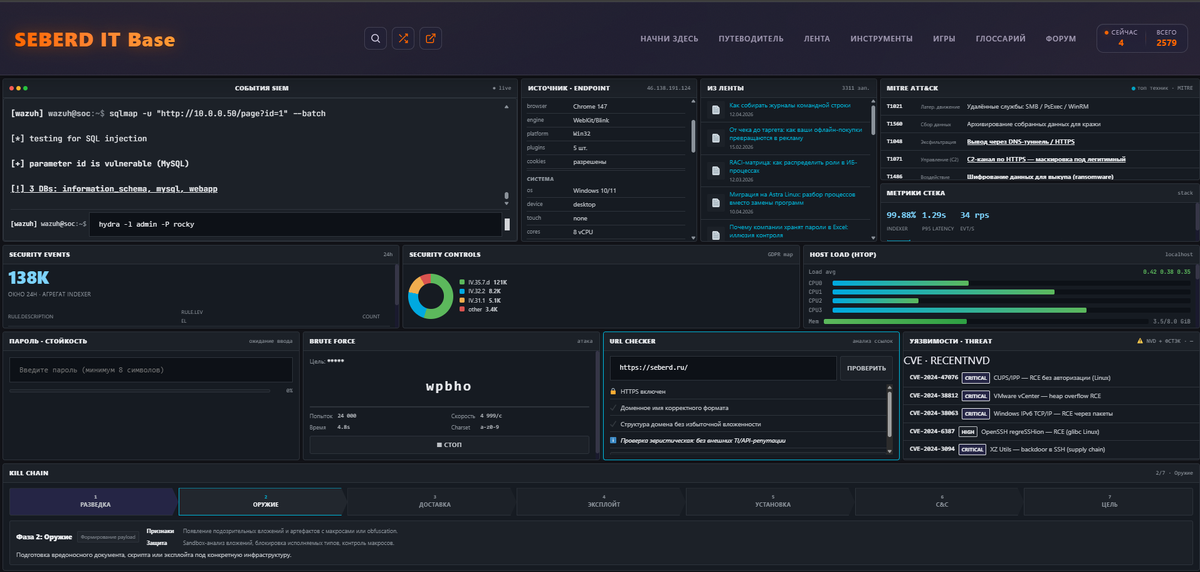
Task: Click the lock icon beside HTTPS включен
Action: (613, 392)
